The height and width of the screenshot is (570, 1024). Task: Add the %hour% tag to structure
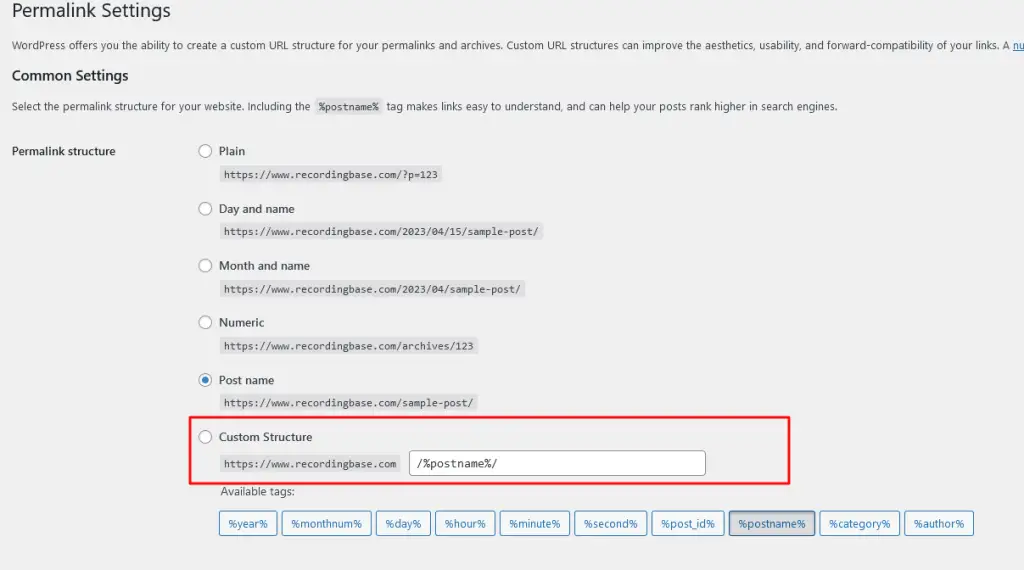[465, 524]
